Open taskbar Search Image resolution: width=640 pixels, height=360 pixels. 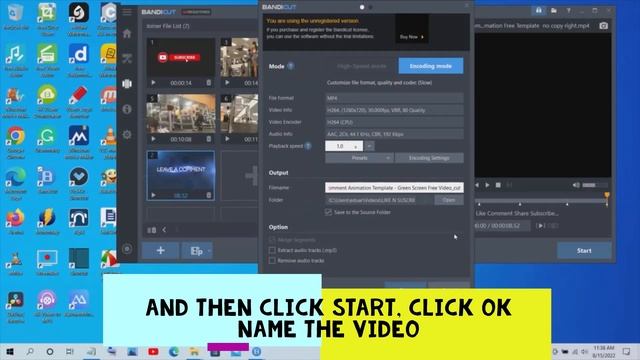(30, 351)
